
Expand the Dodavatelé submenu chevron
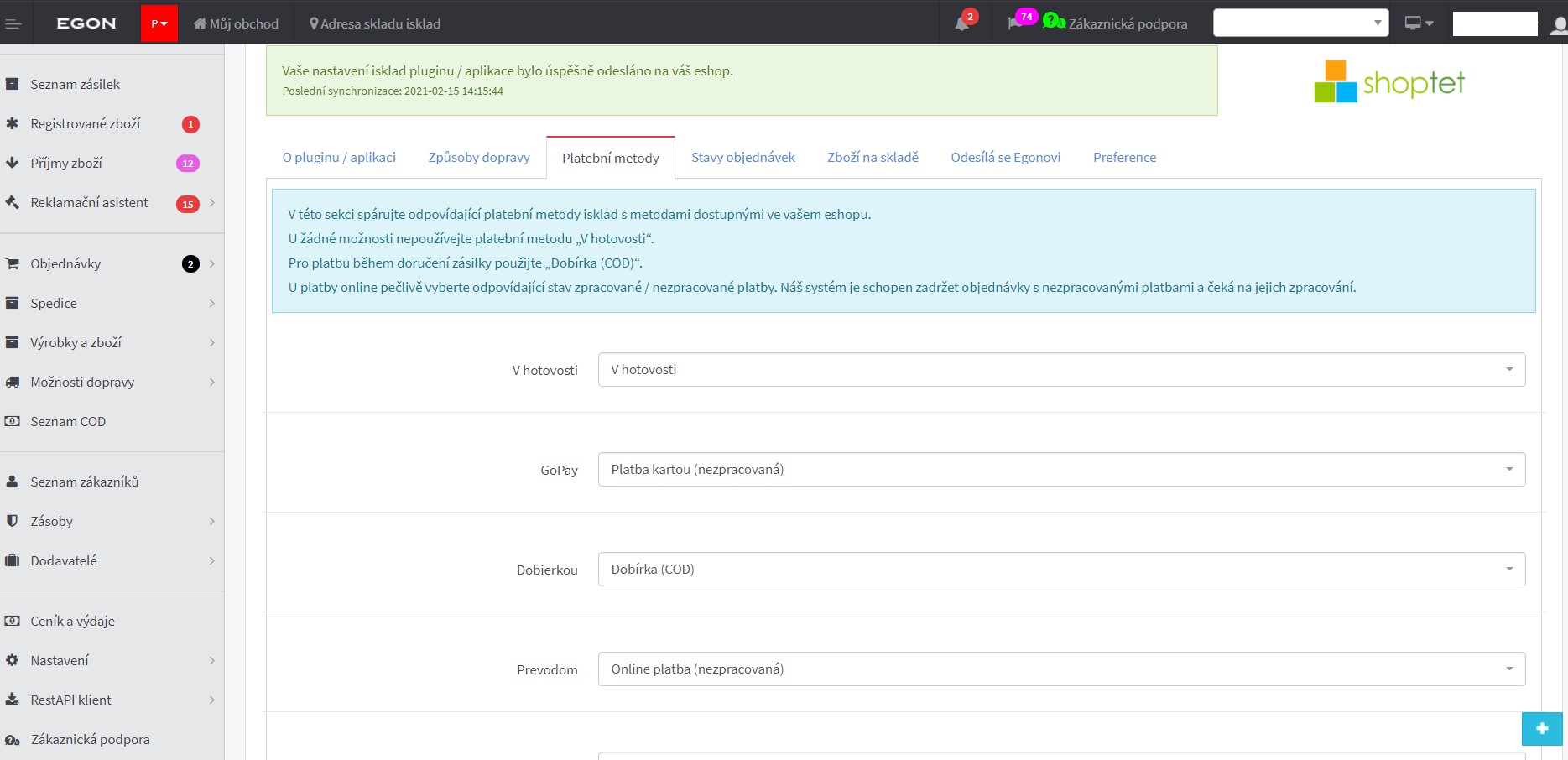click(211, 560)
